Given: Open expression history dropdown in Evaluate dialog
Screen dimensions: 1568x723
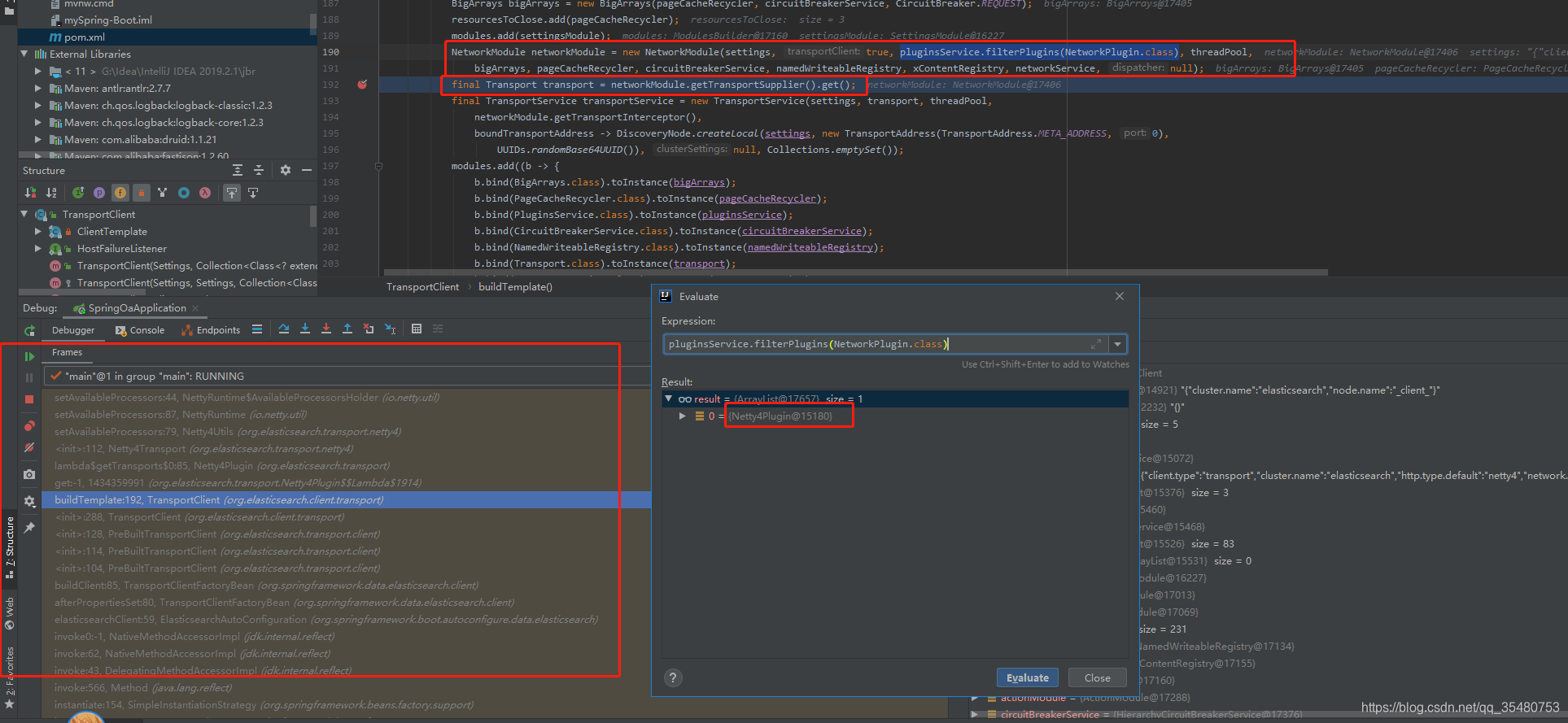Looking at the screenshot, I should tap(1118, 344).
